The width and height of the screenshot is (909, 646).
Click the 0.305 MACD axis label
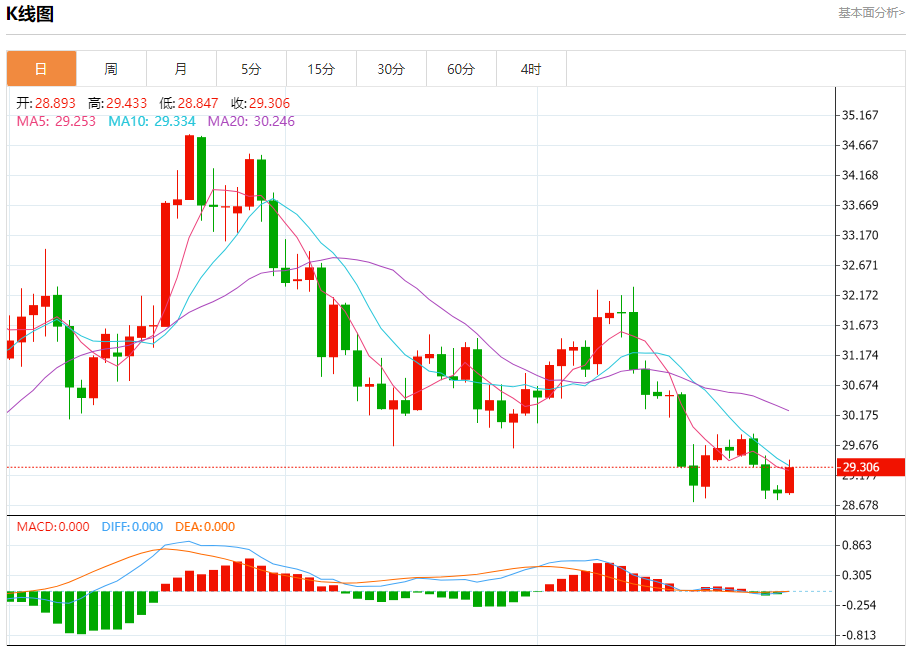pos(857,575)
